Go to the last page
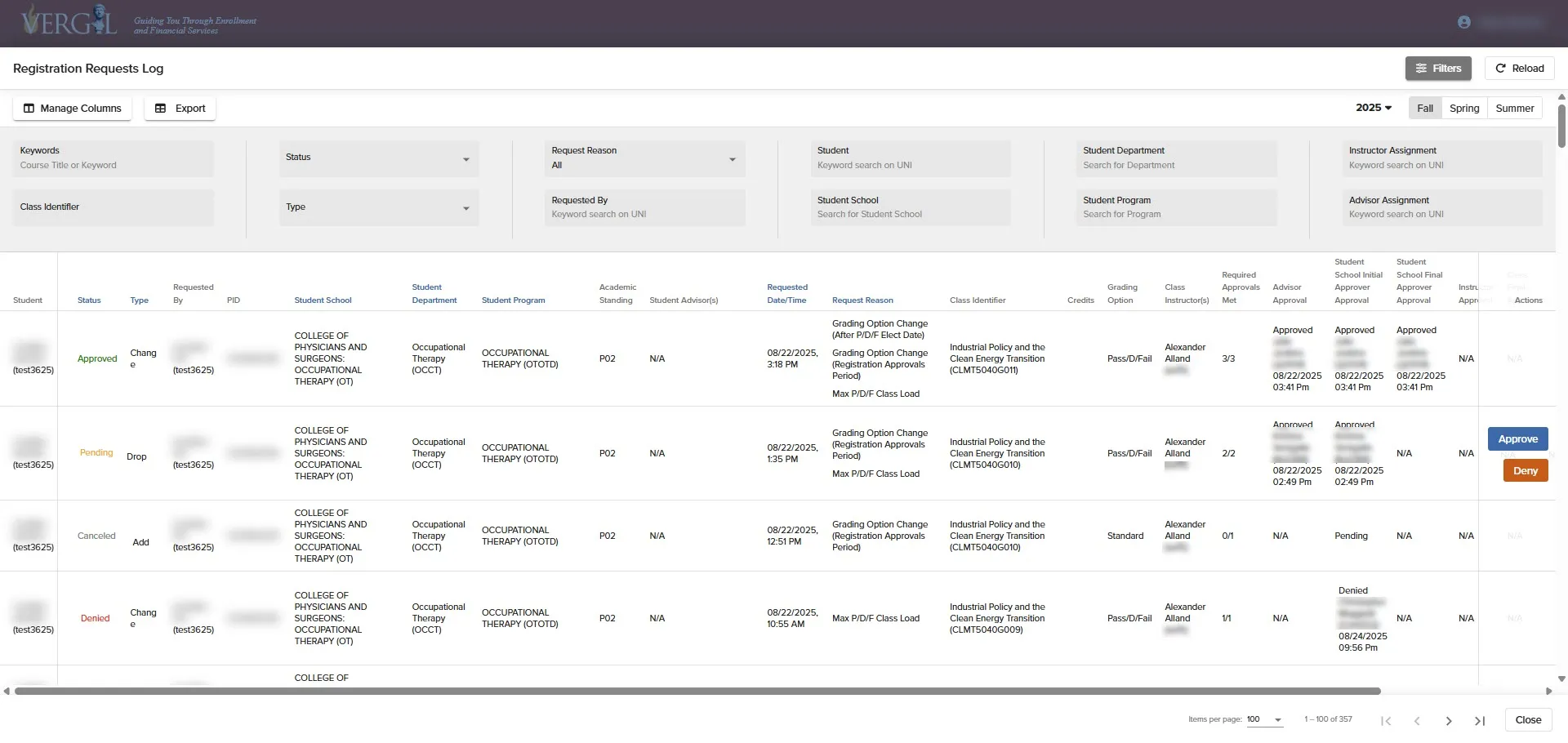This screenshot has width=1568, height=743. point(1480,721)
